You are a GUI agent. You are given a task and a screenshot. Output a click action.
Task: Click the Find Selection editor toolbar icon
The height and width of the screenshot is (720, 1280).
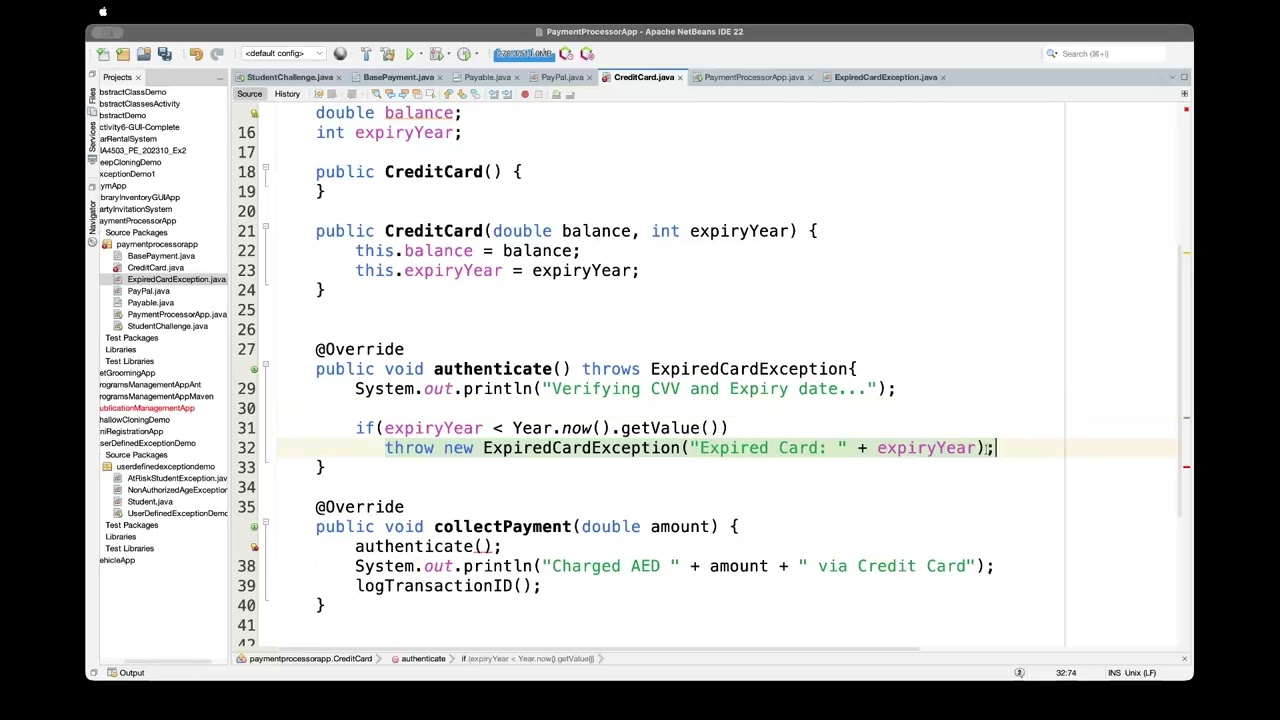[376, 94]
